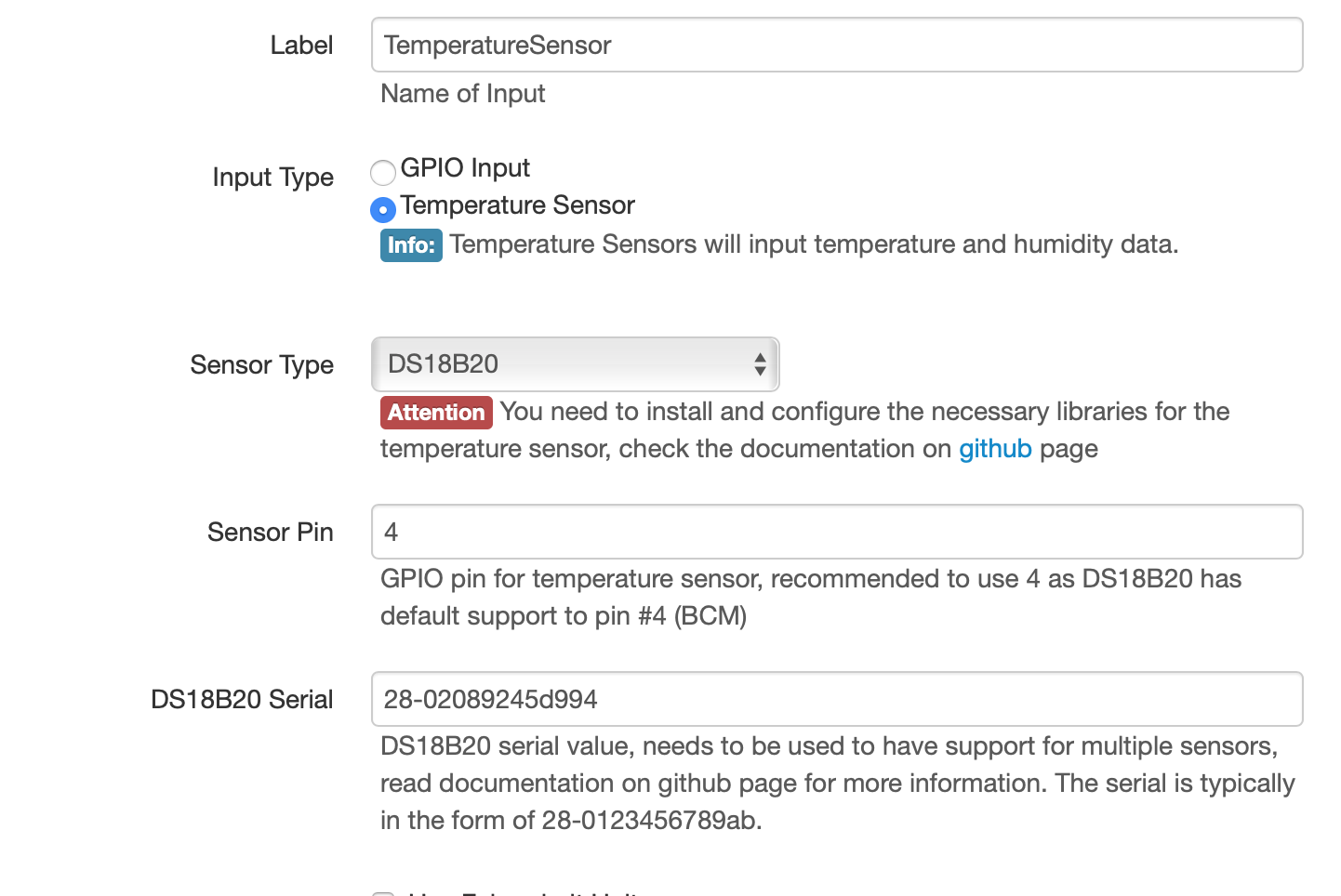Select the Temperature Sensor radio button
The width and height of the screenshot is (1341, 896).
(x=382, y=210)
